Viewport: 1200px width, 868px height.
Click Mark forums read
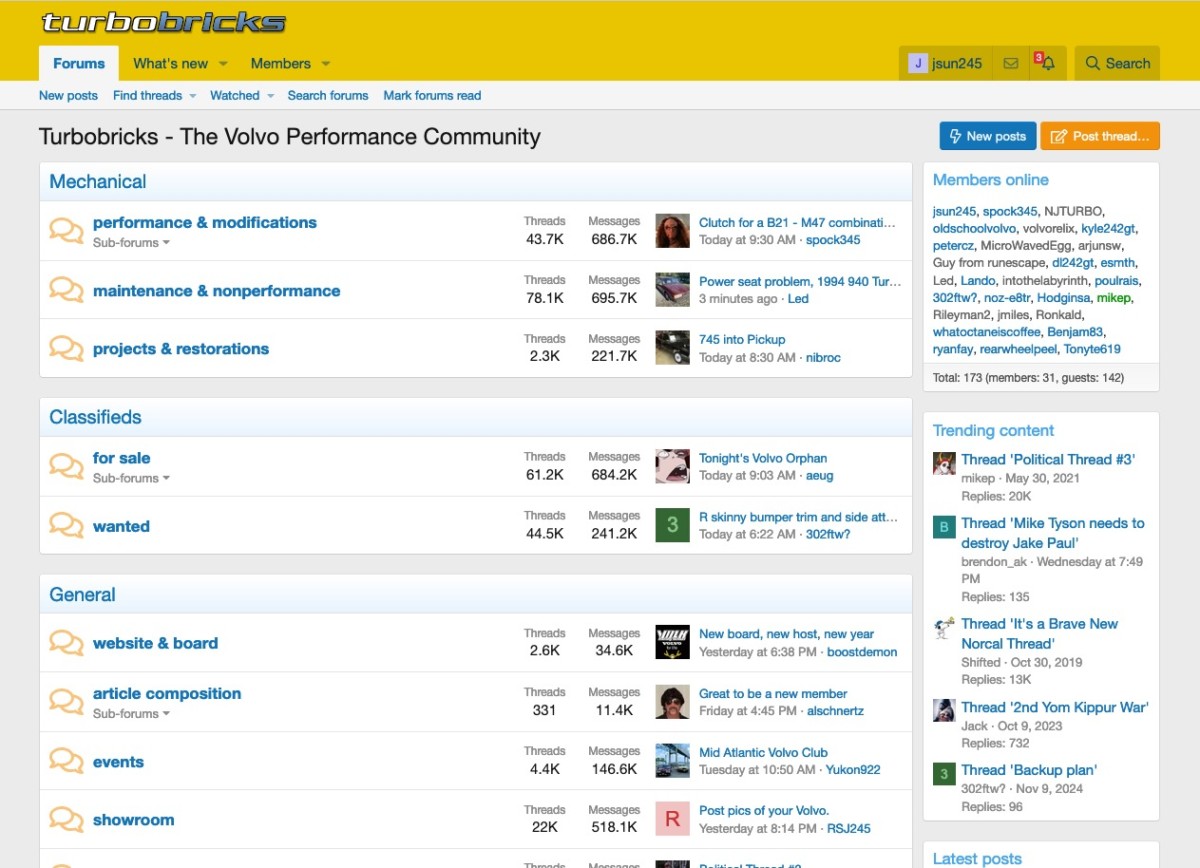tap(432, 95)
